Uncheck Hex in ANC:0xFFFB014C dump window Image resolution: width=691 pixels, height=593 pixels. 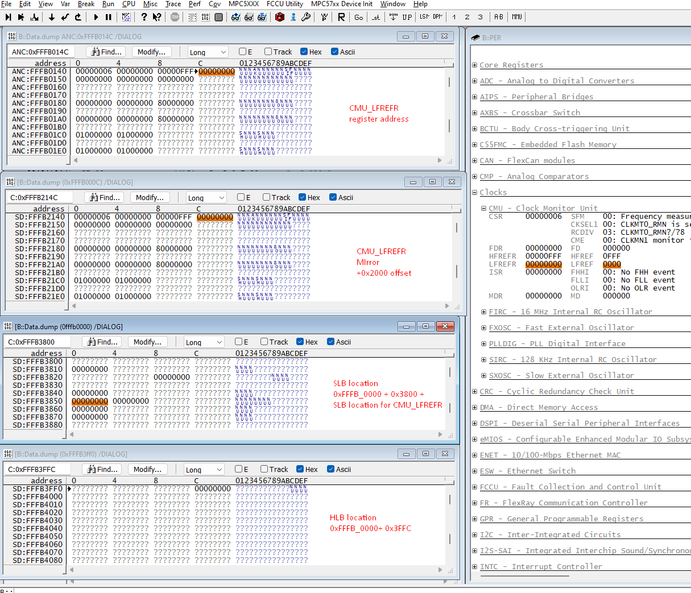[304, 52]
